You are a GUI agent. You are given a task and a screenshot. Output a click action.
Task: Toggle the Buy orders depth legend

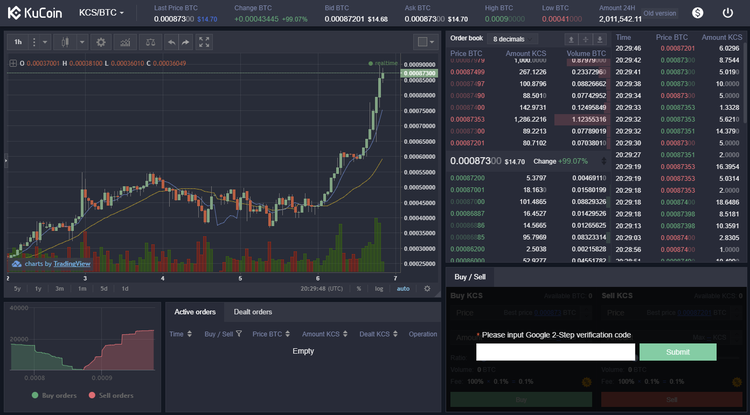54,395
